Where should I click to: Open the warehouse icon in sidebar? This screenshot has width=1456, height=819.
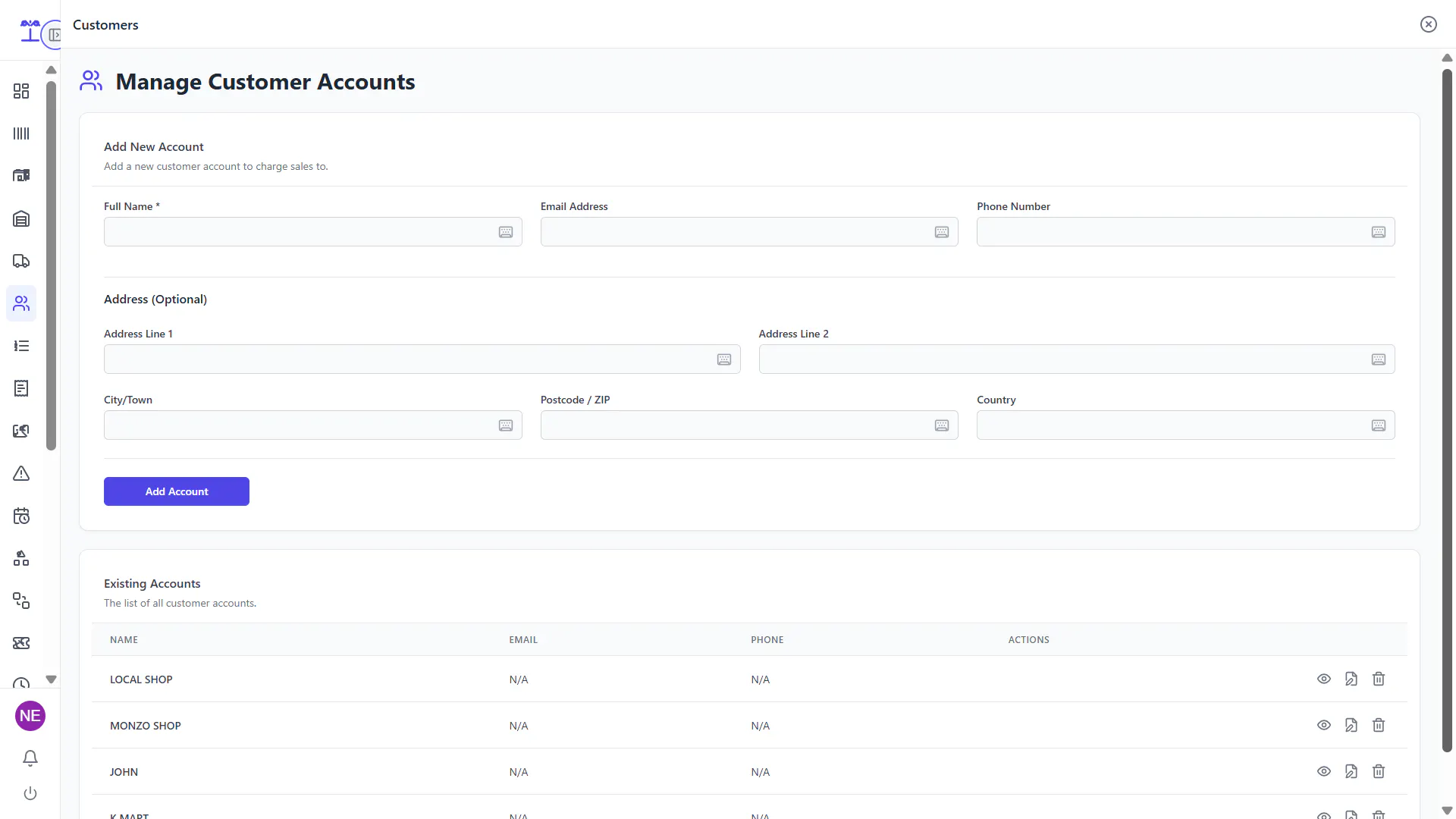(21, 219)
